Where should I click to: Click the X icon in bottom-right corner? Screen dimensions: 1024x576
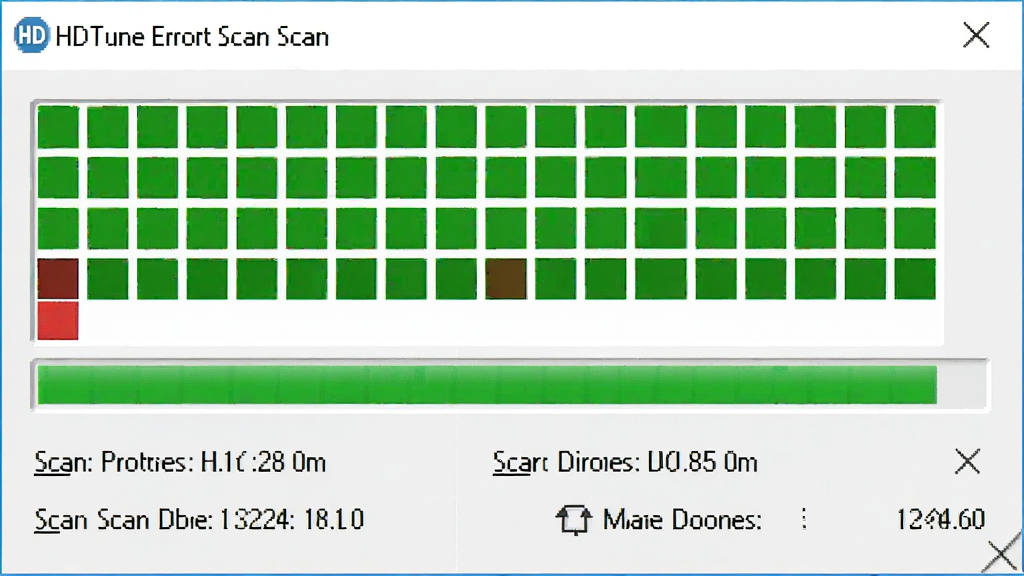(1002, 553)
